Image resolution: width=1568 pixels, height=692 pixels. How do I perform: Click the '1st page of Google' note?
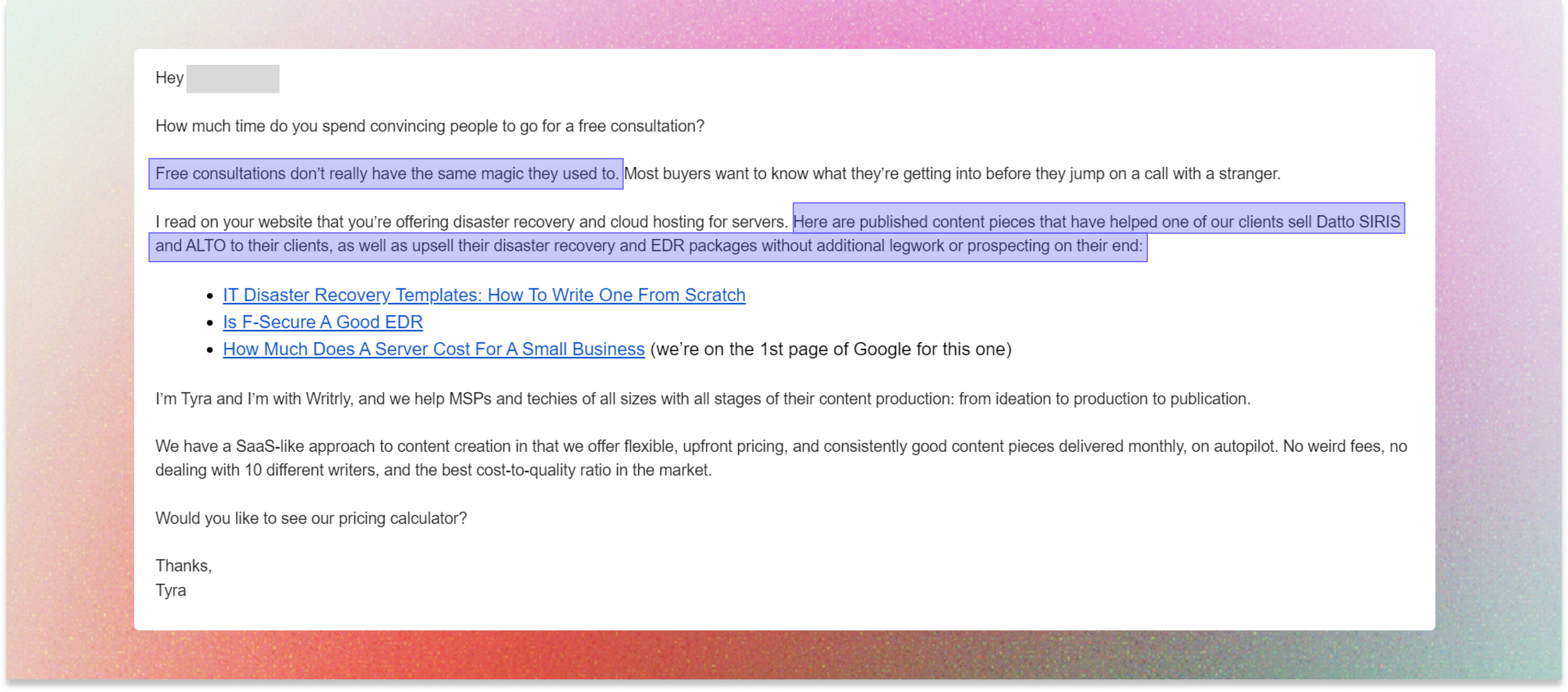830,349
